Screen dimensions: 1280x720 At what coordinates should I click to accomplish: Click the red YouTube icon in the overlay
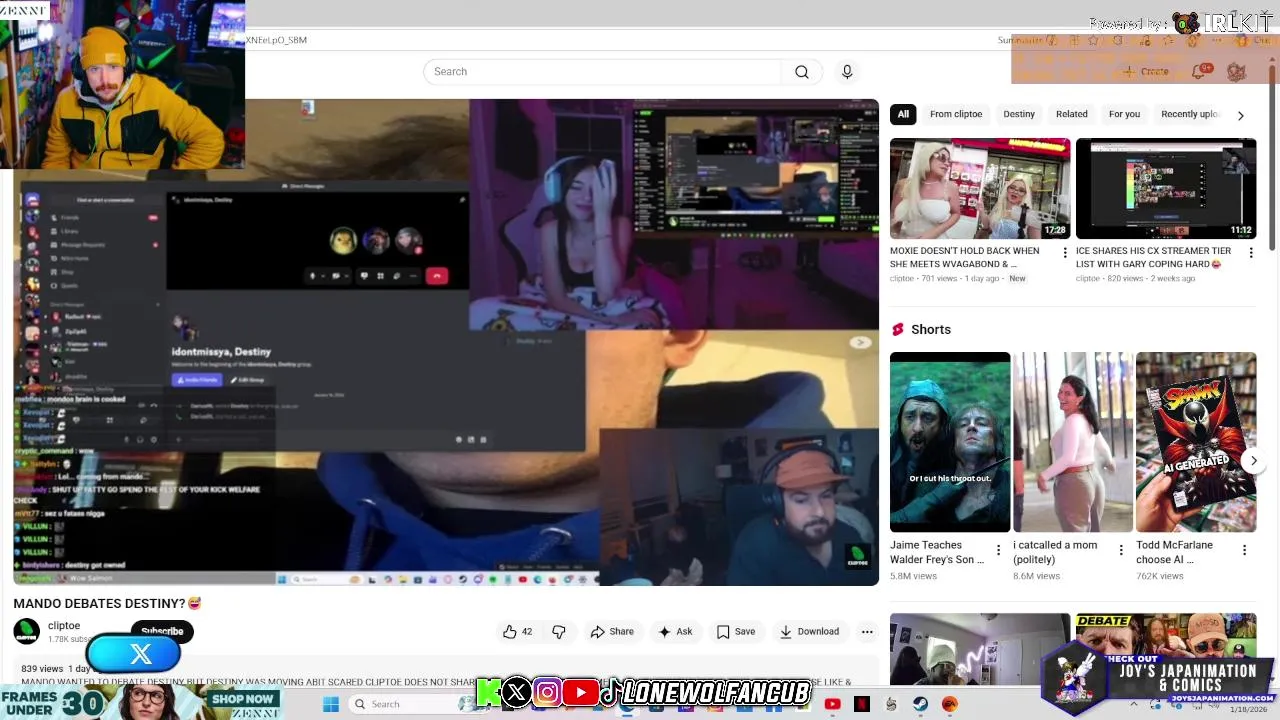pos(580,692)
